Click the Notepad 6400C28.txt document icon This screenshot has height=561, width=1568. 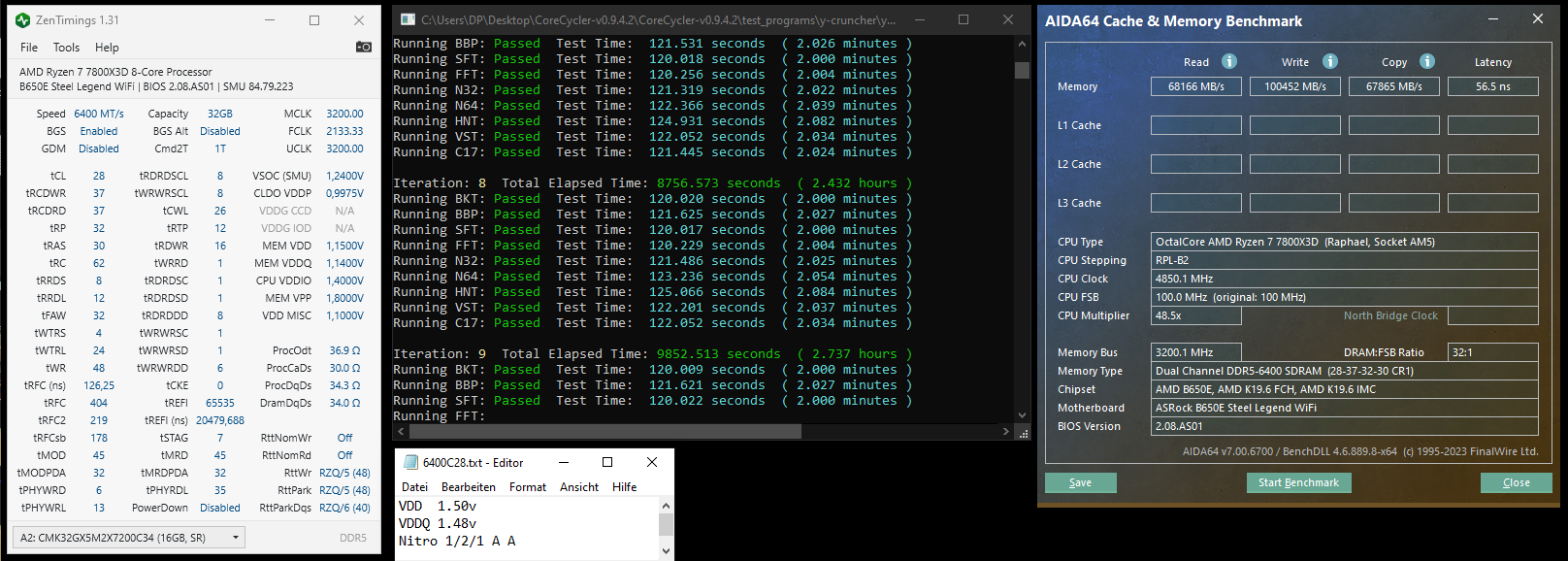point(410,462)
